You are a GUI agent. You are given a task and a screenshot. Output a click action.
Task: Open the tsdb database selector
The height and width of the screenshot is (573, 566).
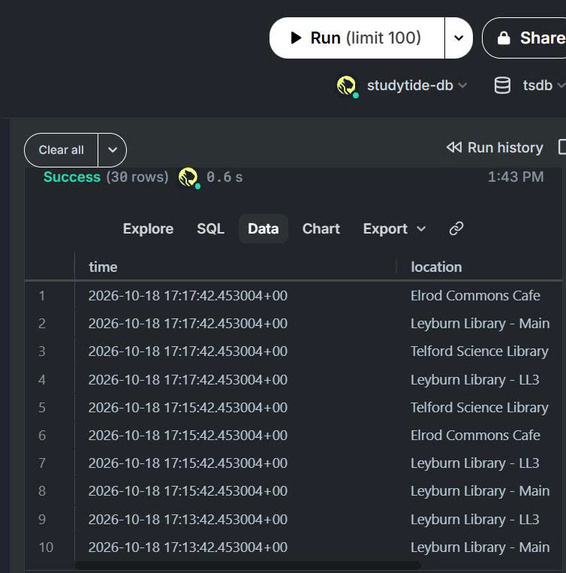(x=544, y=86)
